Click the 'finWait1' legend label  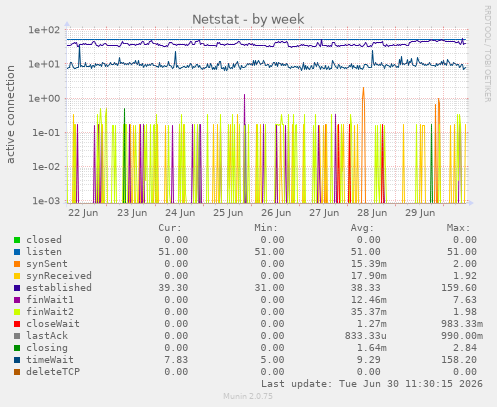[x=50, y=300]
